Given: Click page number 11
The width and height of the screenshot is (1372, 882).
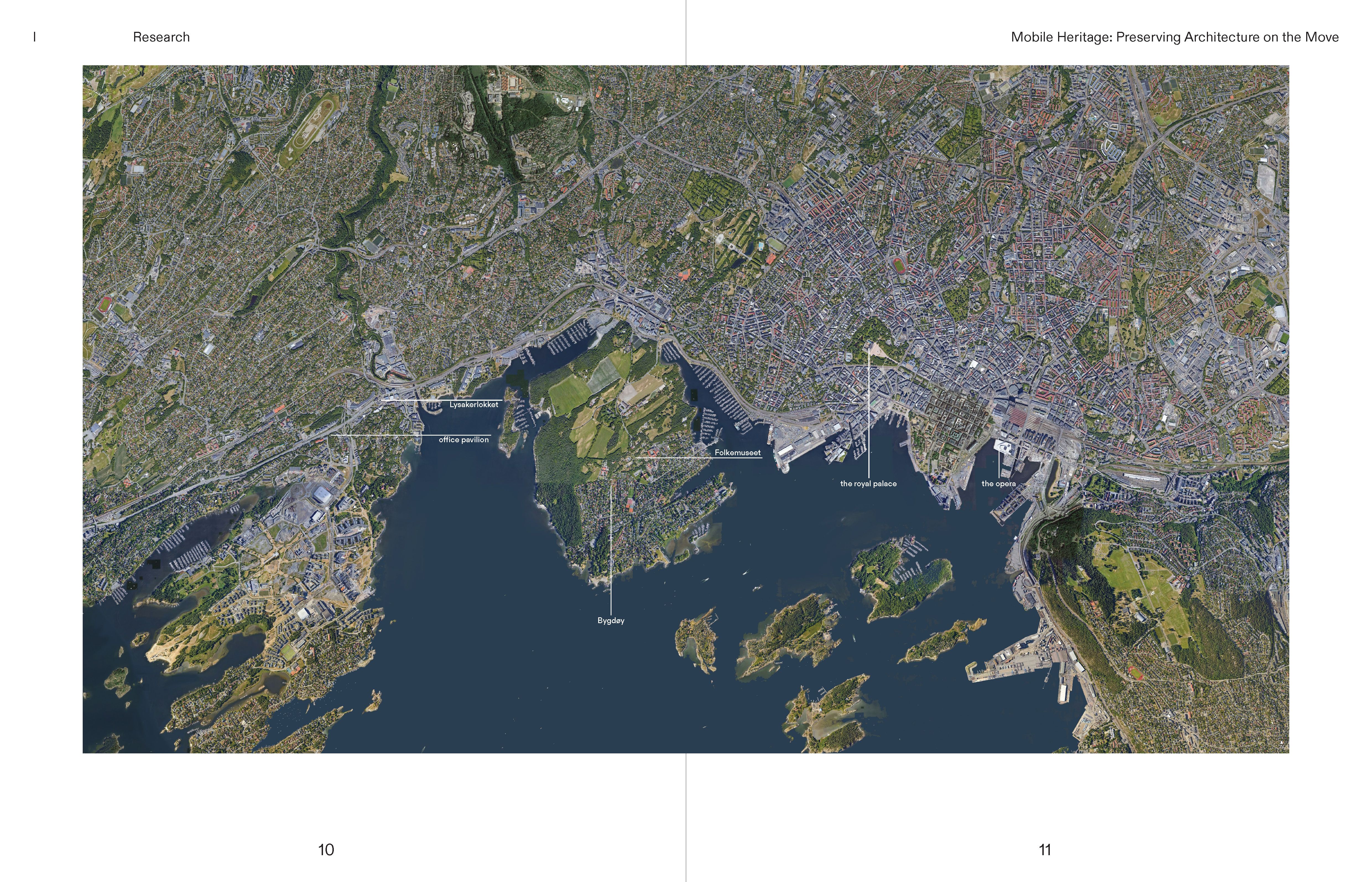Looking at the screenshot, I should tap(1045, 849).
